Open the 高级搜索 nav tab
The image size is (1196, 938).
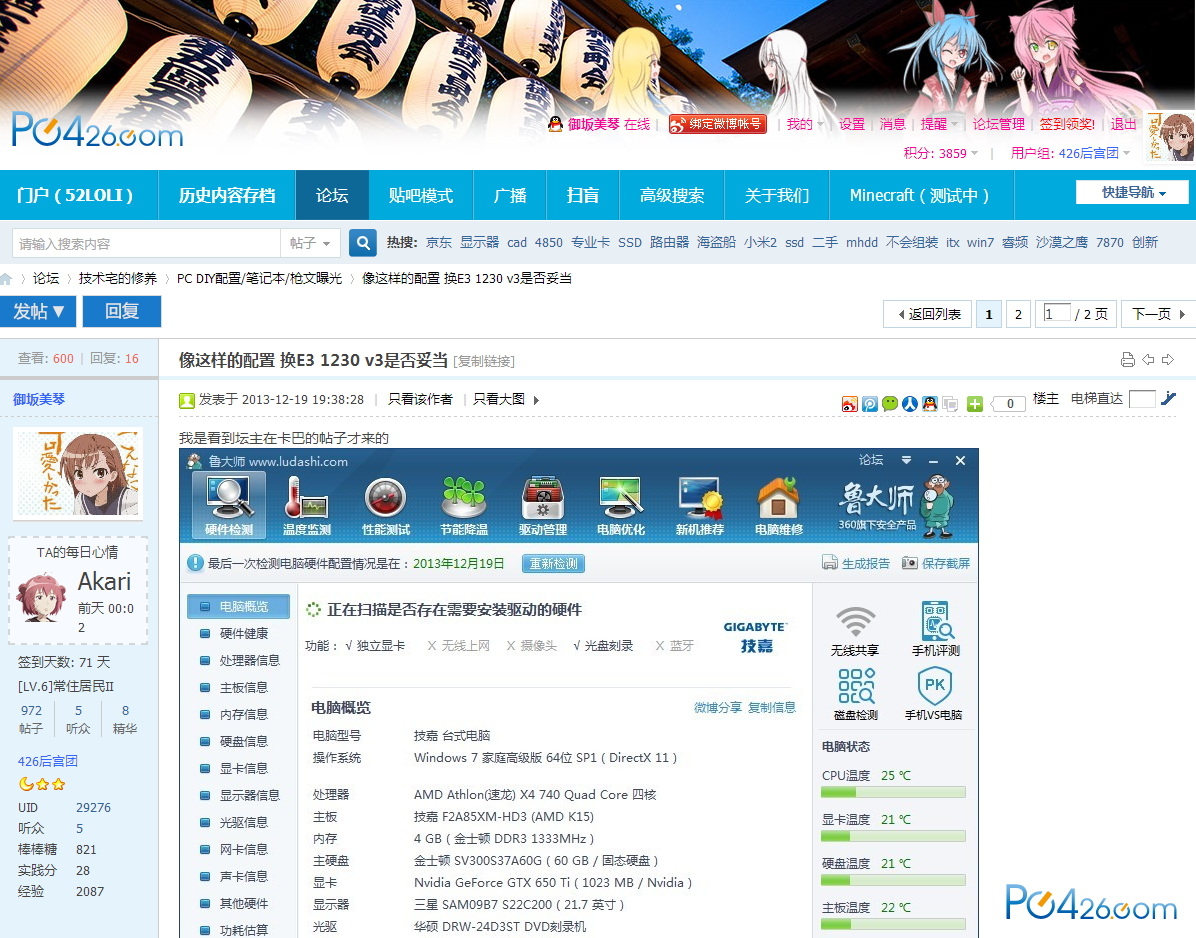[x=671, y=195]
